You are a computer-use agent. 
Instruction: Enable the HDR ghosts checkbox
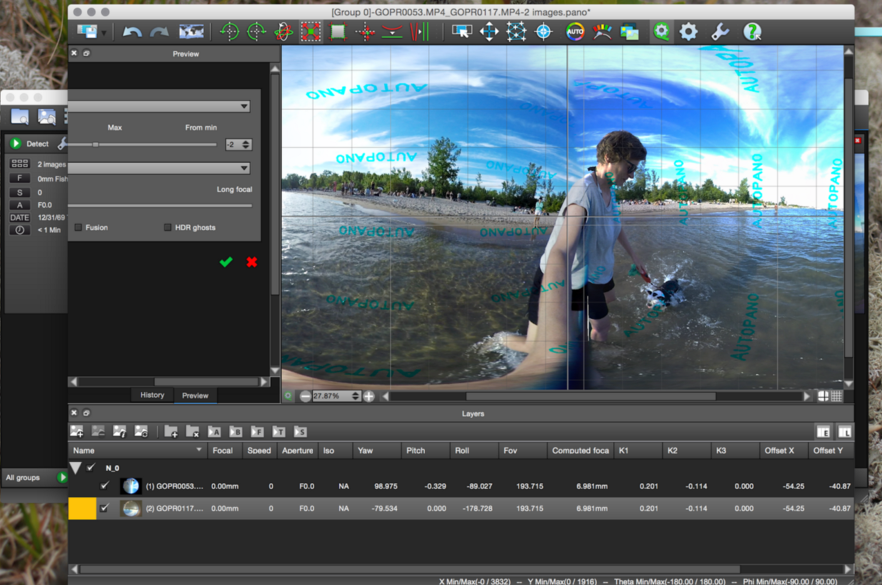[168, 227]
